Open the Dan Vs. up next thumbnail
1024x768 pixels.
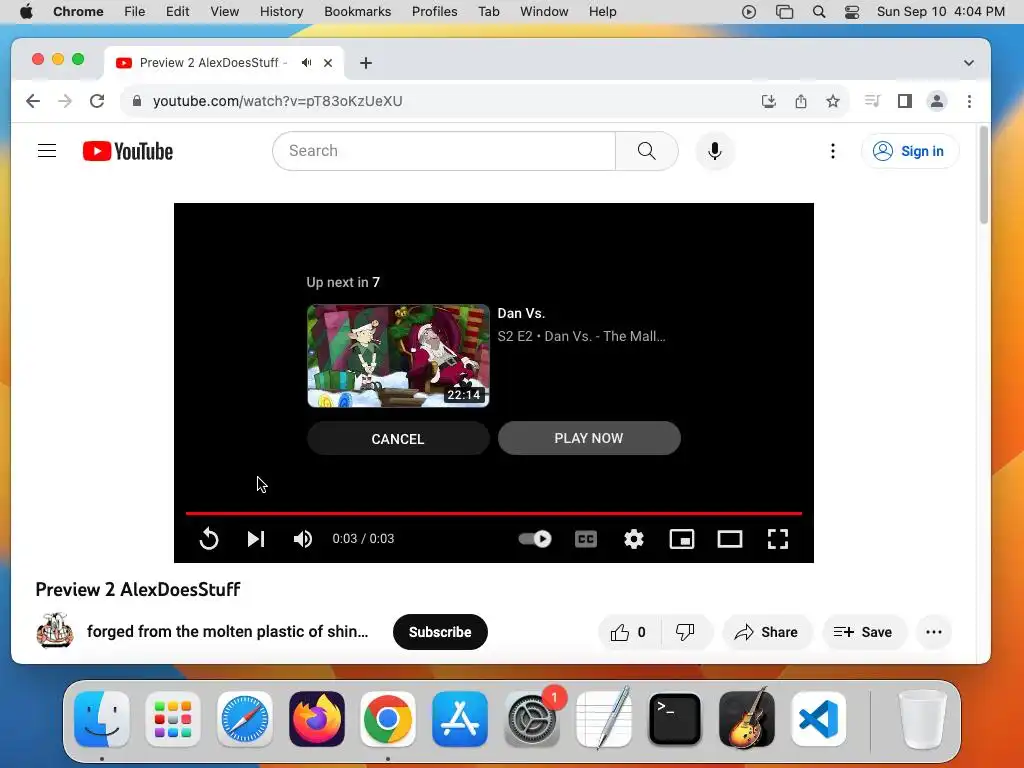point(398,356)
